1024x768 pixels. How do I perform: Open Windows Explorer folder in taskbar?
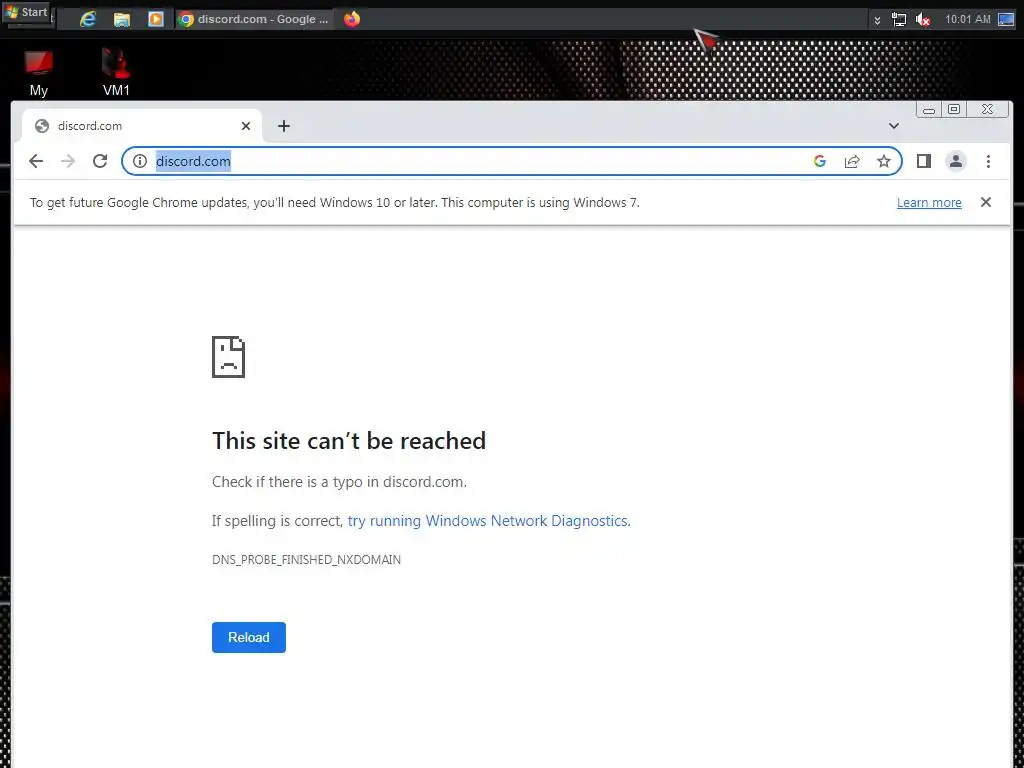(x=121, y=19)
